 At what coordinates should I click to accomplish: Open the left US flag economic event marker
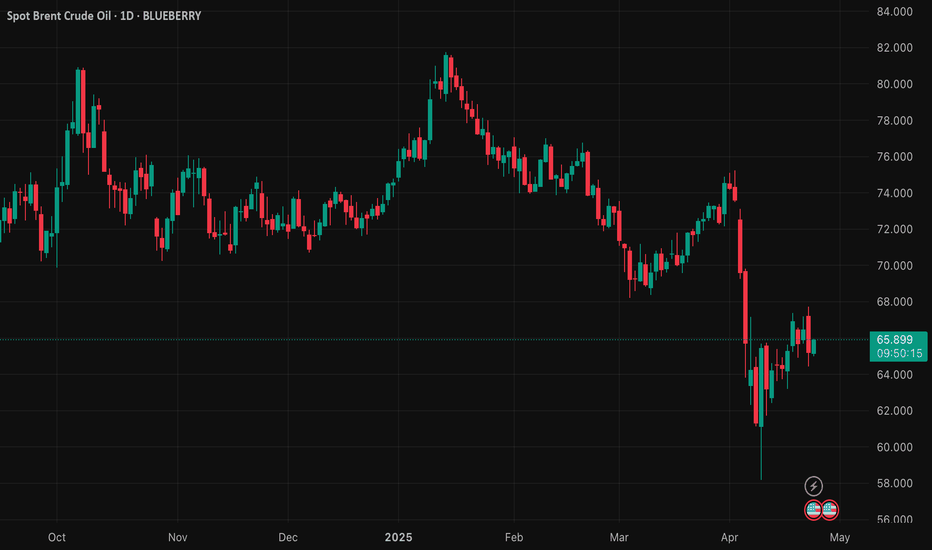click(x=813, y=510)
